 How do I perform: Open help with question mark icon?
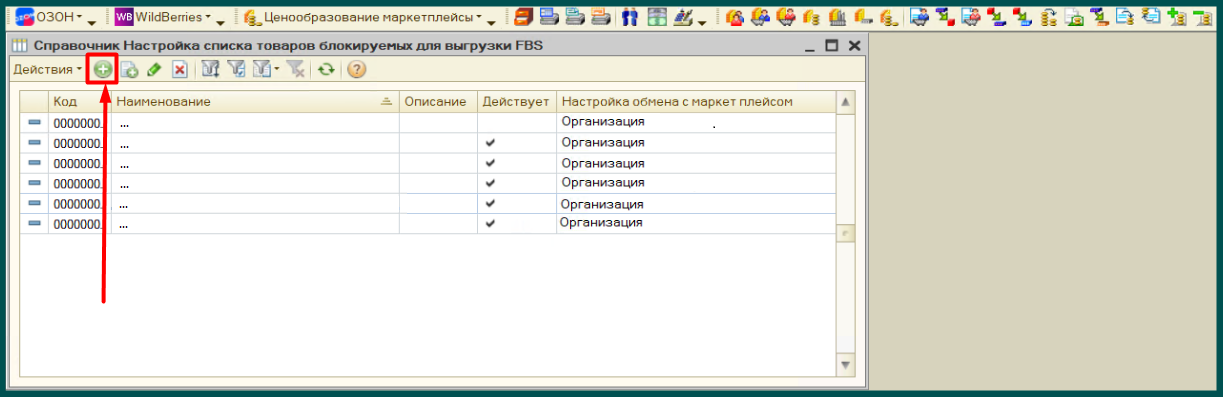tap(356, 69)
